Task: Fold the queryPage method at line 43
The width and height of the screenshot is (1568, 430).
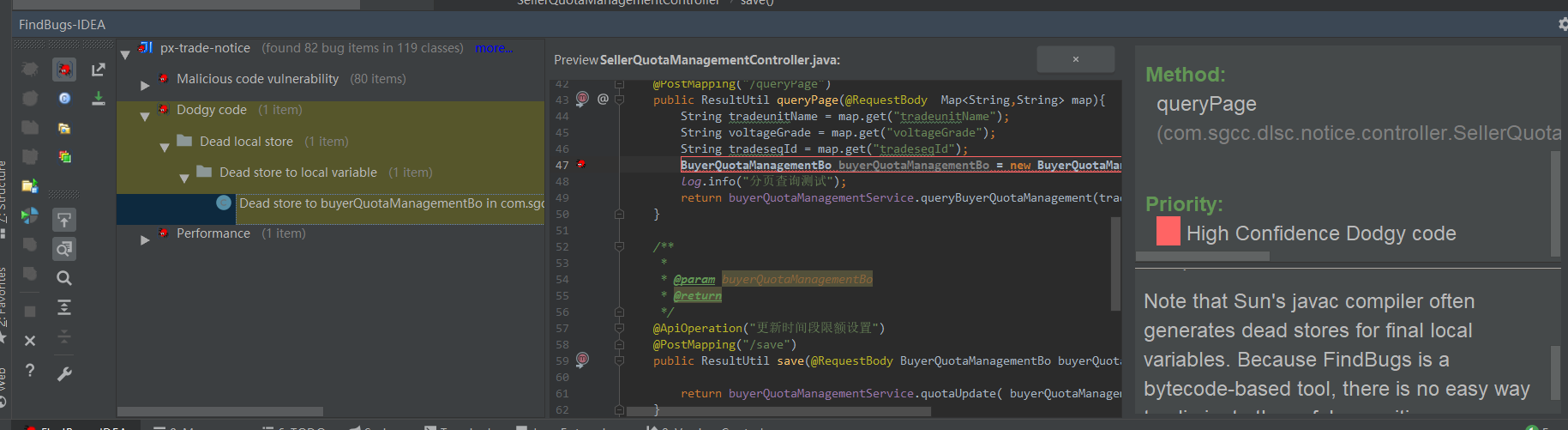Action: click(x=620, y=100)
